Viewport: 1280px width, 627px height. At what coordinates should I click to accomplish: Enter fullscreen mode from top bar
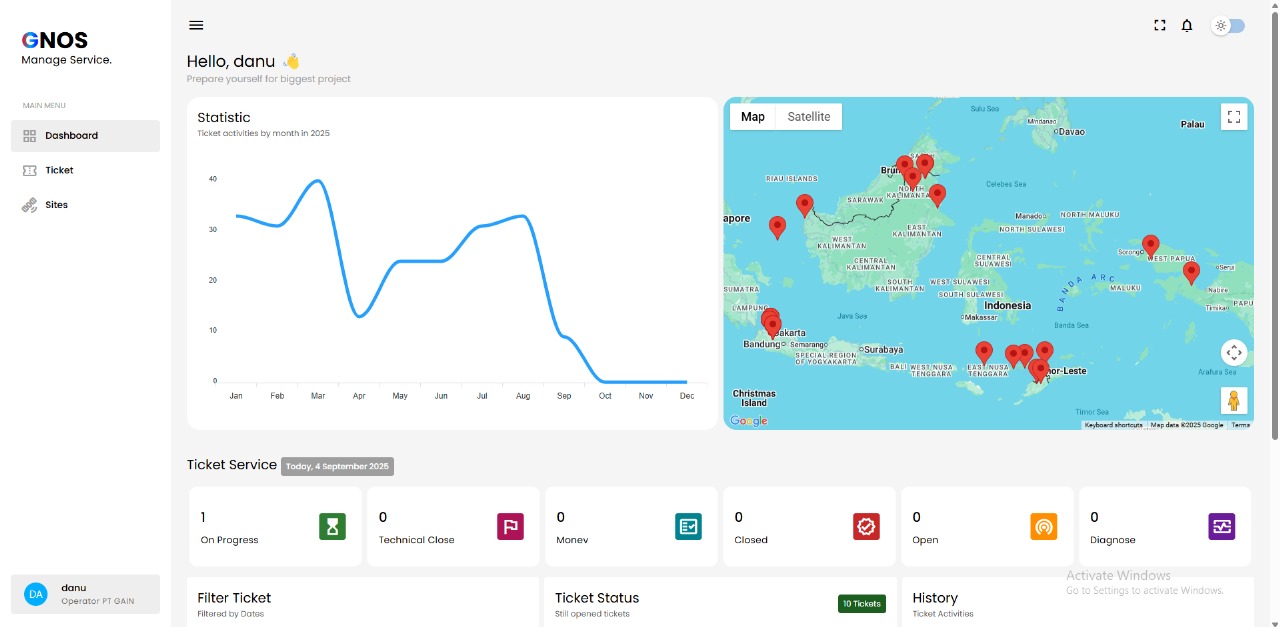tap(1160, 26)
